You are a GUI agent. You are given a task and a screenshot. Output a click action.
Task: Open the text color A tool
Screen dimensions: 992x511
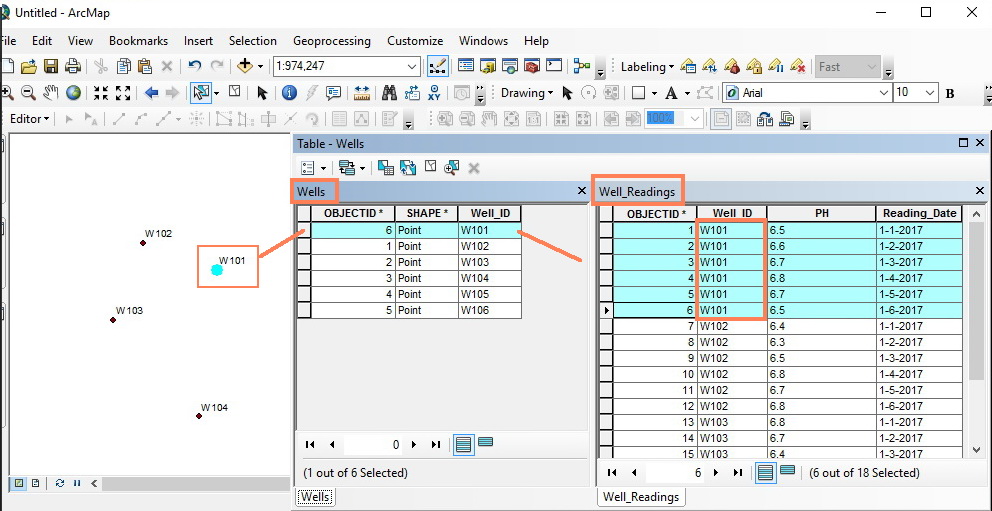[x=669, y=93]
